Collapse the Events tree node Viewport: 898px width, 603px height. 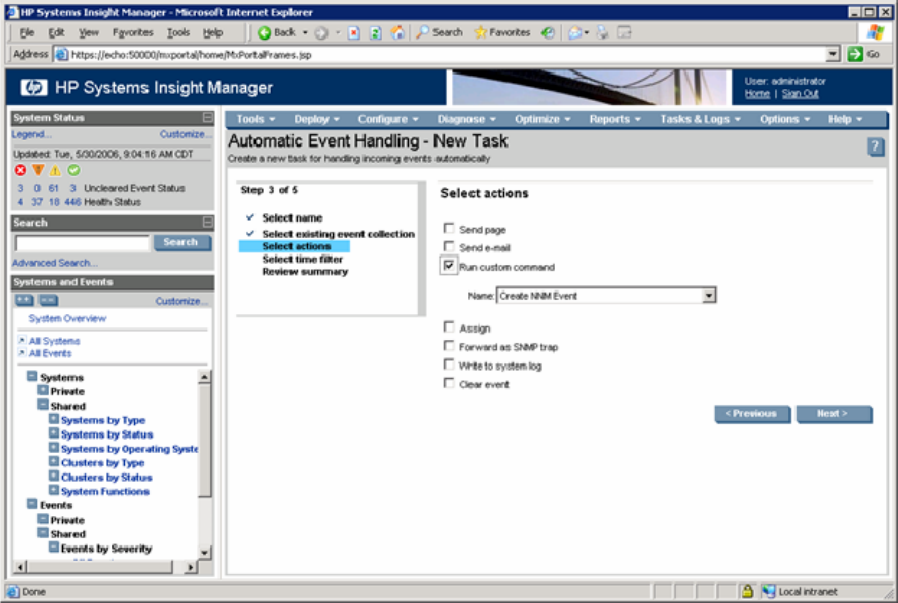[x=32, y=504]
